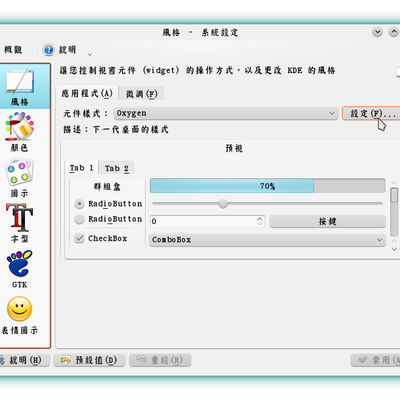Click the 套用 apply button

click(376, 360)
